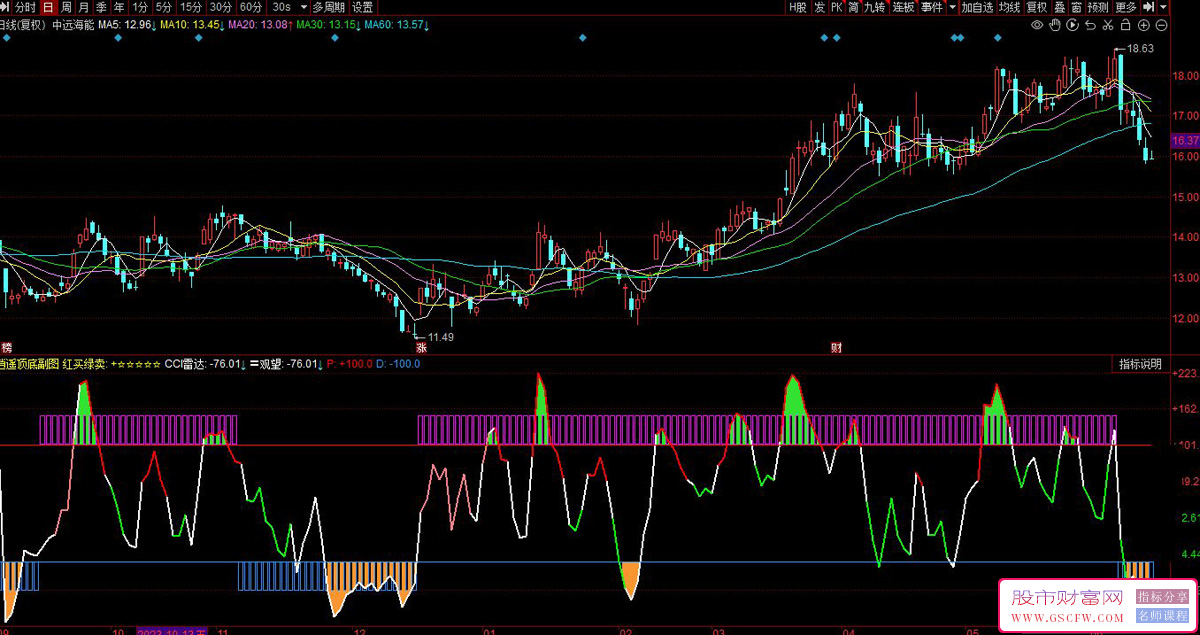Click the 加自选 button
The image size is (1200, 635).
[977, 7]
